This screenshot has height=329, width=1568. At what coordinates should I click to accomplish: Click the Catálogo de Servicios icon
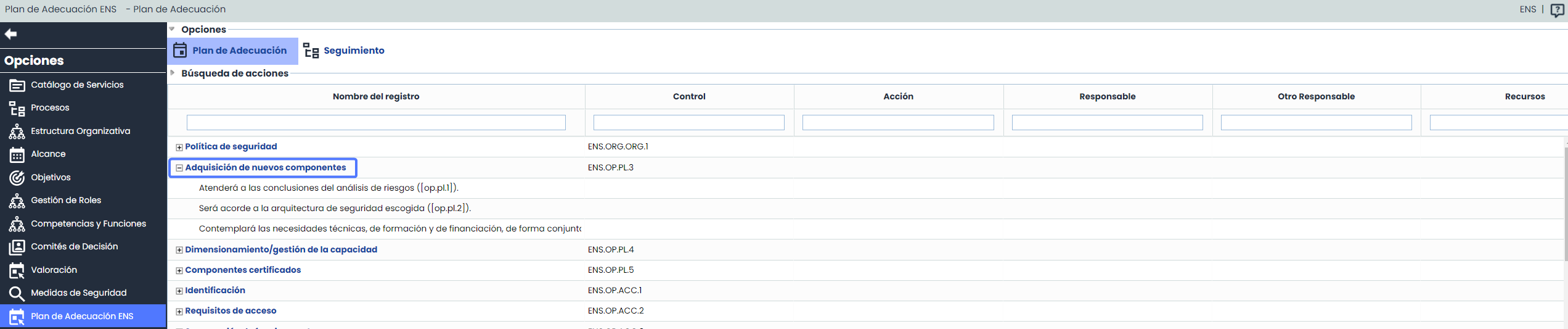click(x=17, y=85)
